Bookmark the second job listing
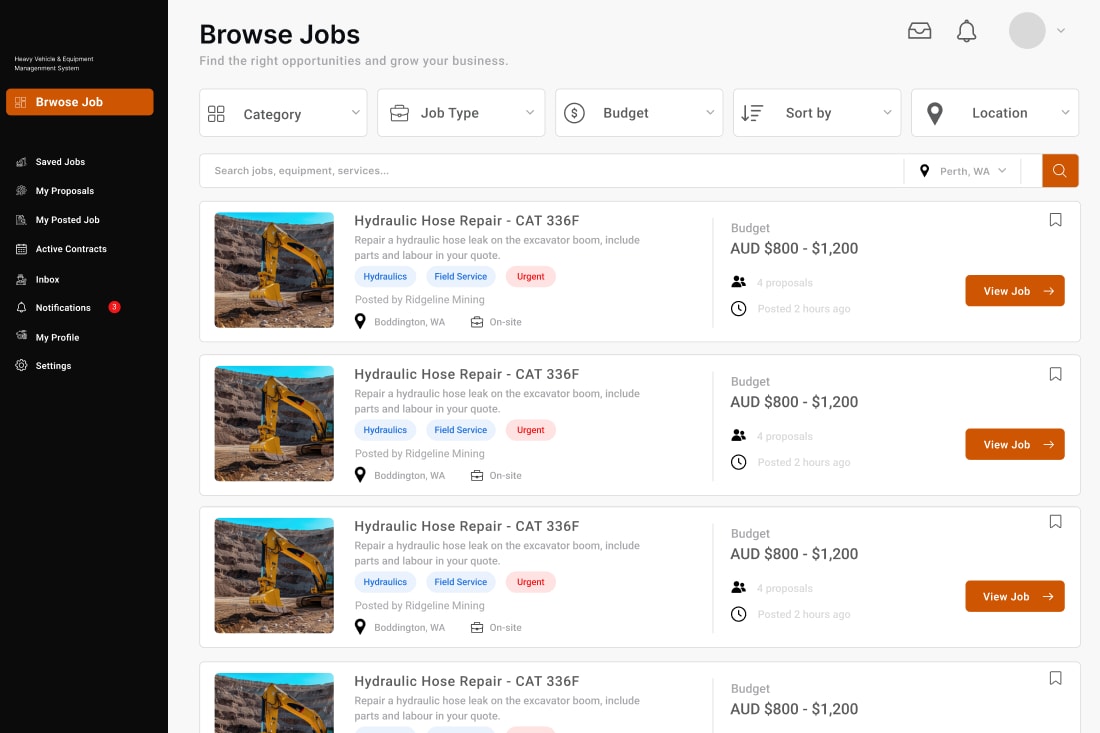 coord(1055,374)
